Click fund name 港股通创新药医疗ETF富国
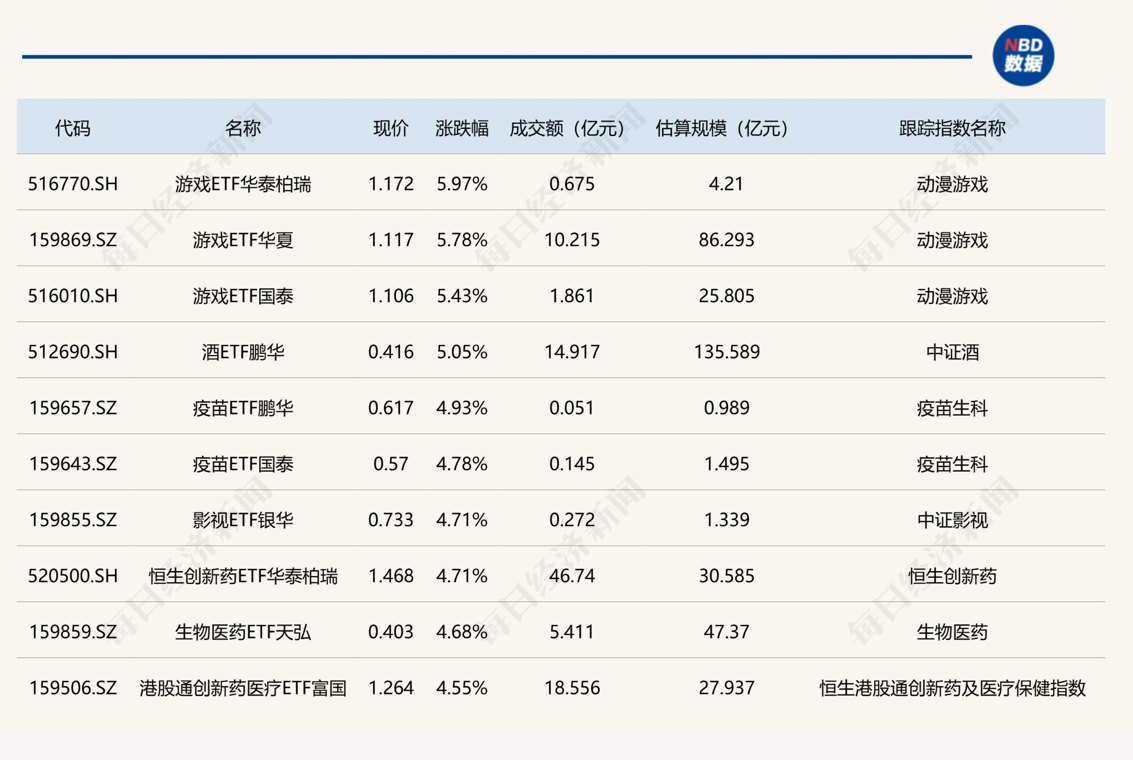Viewport: 1133px width, 760px height. (243, 688)
